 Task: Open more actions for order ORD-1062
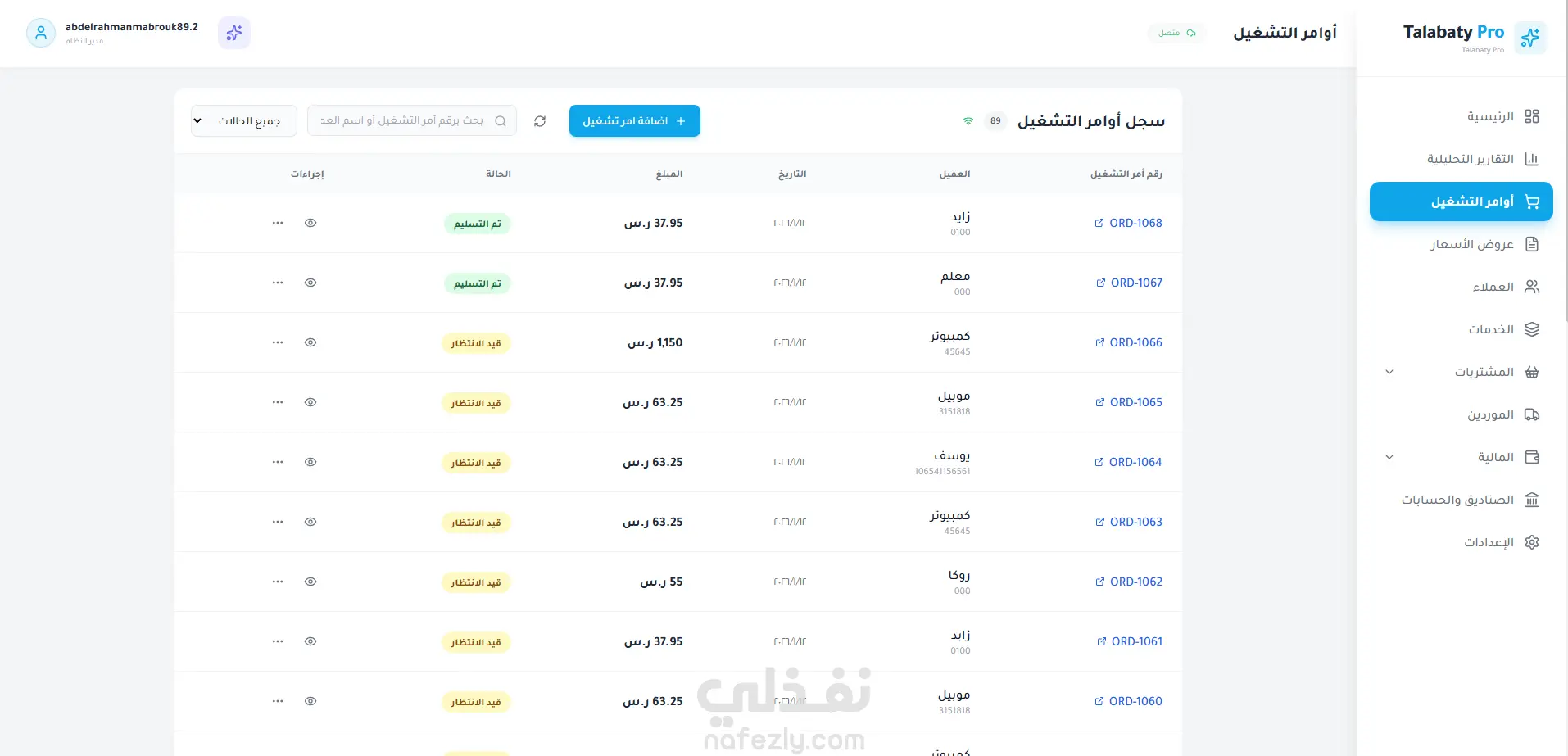tap(278, 582)
